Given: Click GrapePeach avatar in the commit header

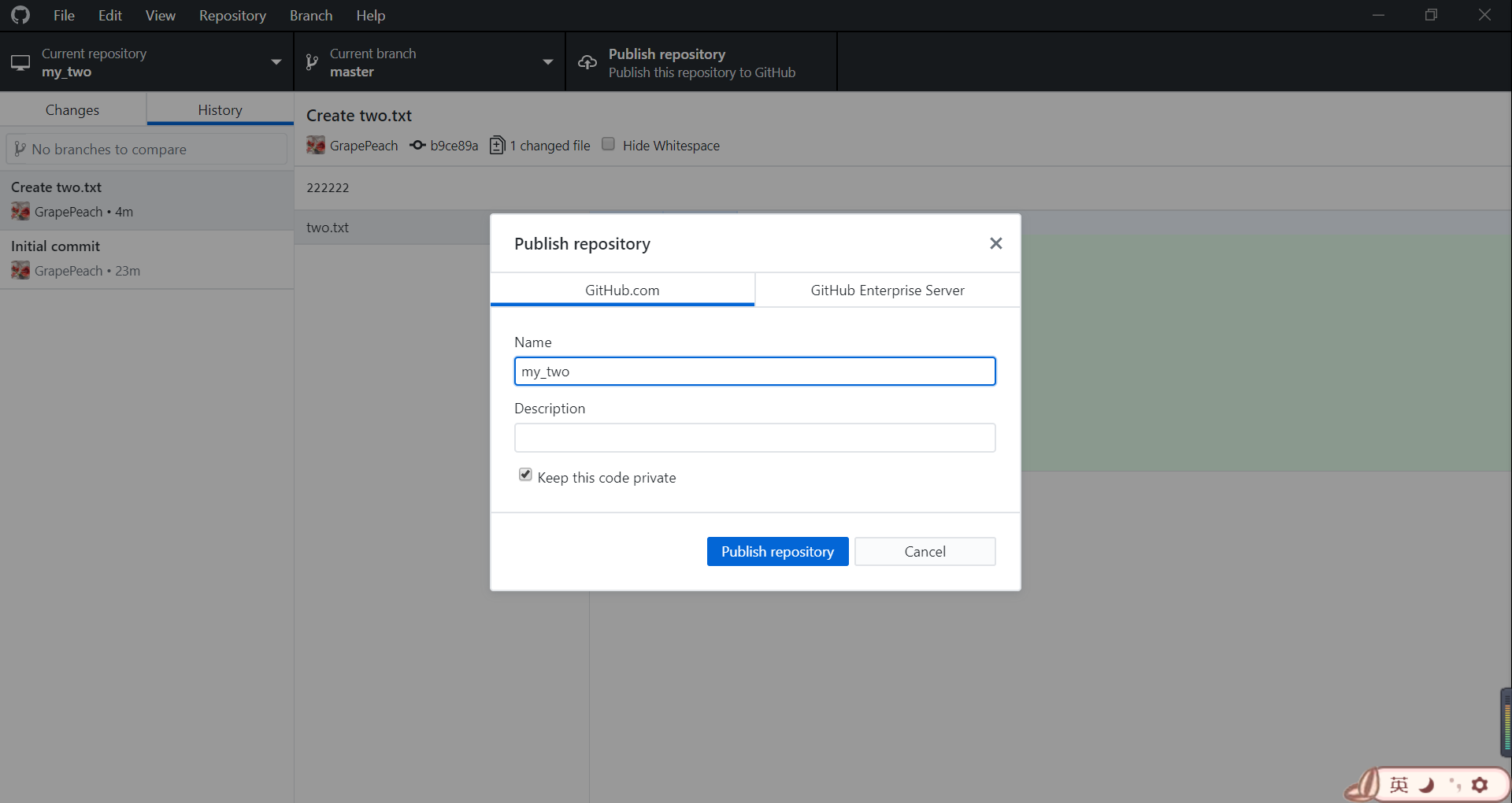Looking at the screenshot, I should pyautogui.click(x=316, y=145).
